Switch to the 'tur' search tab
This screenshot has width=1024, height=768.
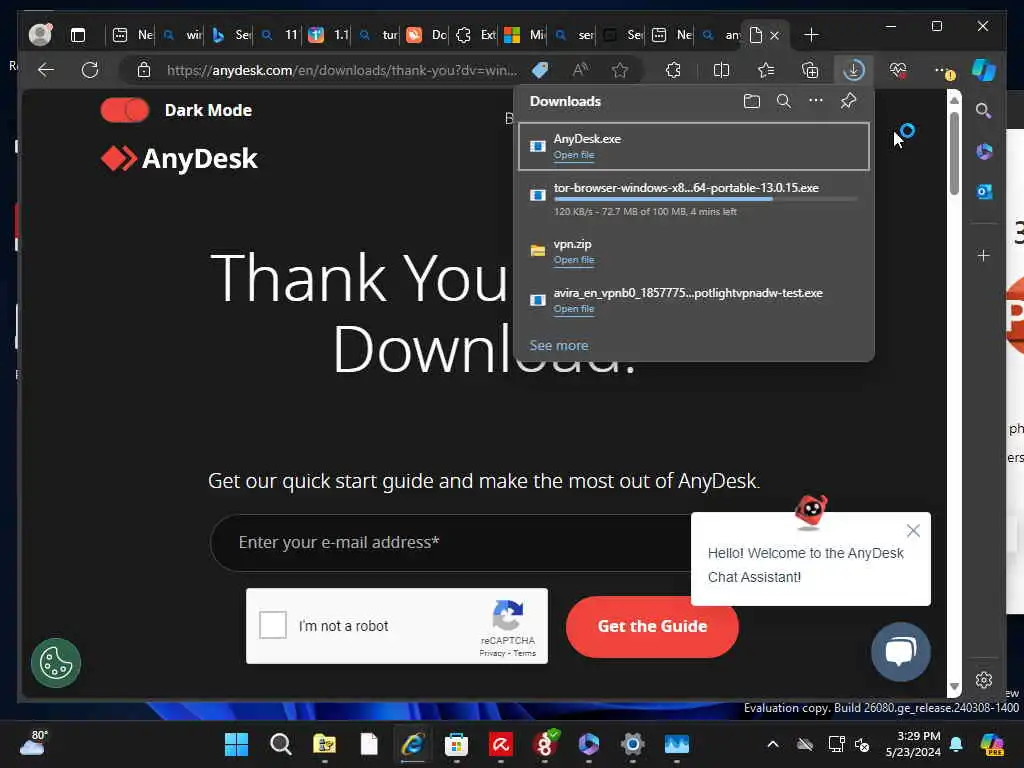tap(379, 35)
